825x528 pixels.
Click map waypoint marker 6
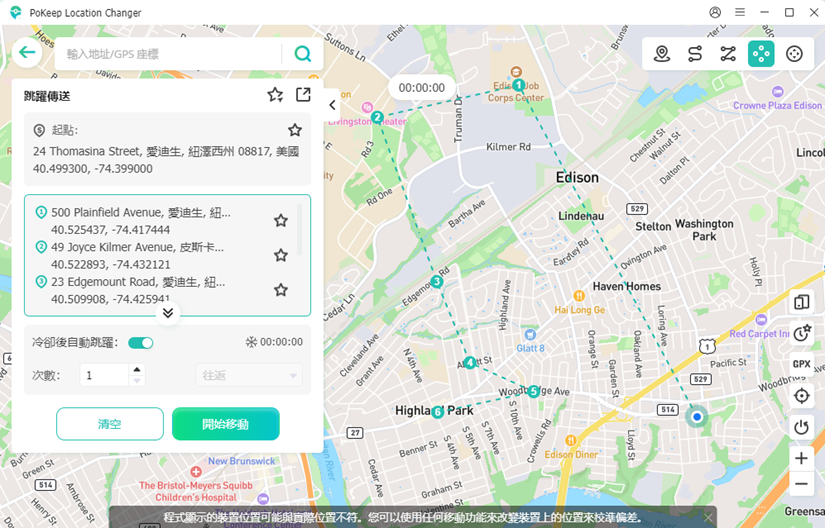click(x=437, y=412)
